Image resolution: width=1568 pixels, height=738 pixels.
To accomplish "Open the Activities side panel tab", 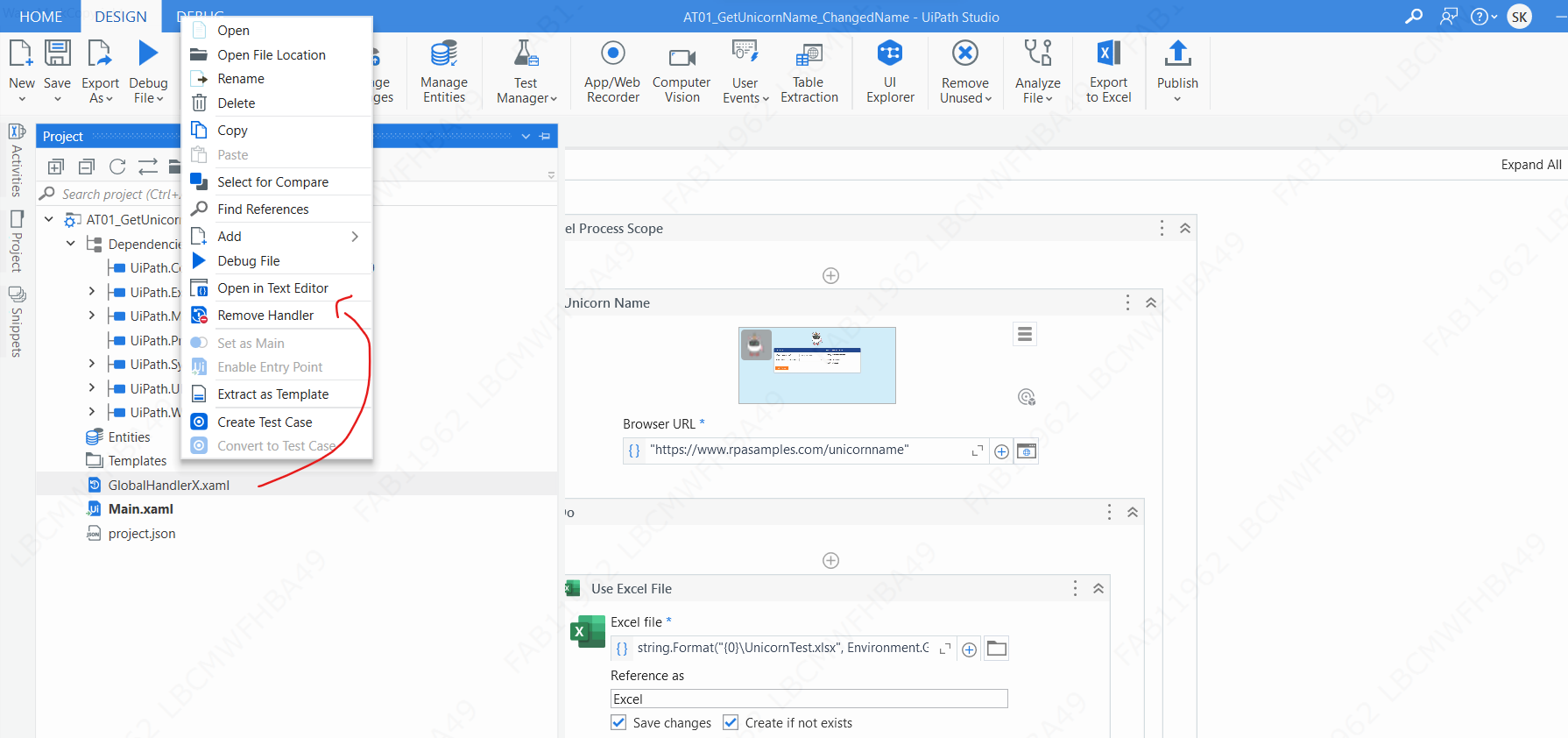I will (17, 160).
